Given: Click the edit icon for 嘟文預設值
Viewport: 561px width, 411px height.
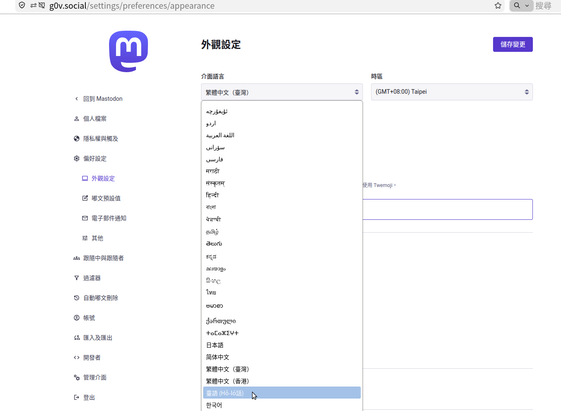Looking at the screenshot, I should coord(85,198).
